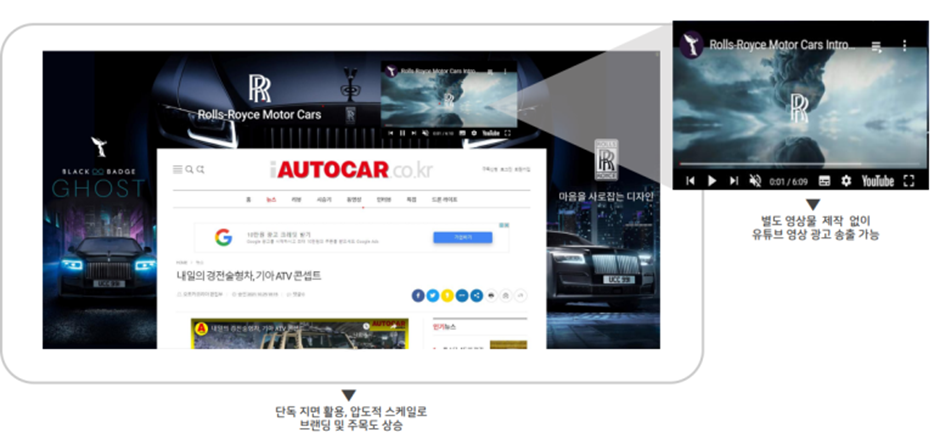The height and width of the screenshot is (444, 940).
Task: Open settings on small embedded banner video
Action: click(x=474, y=133)
